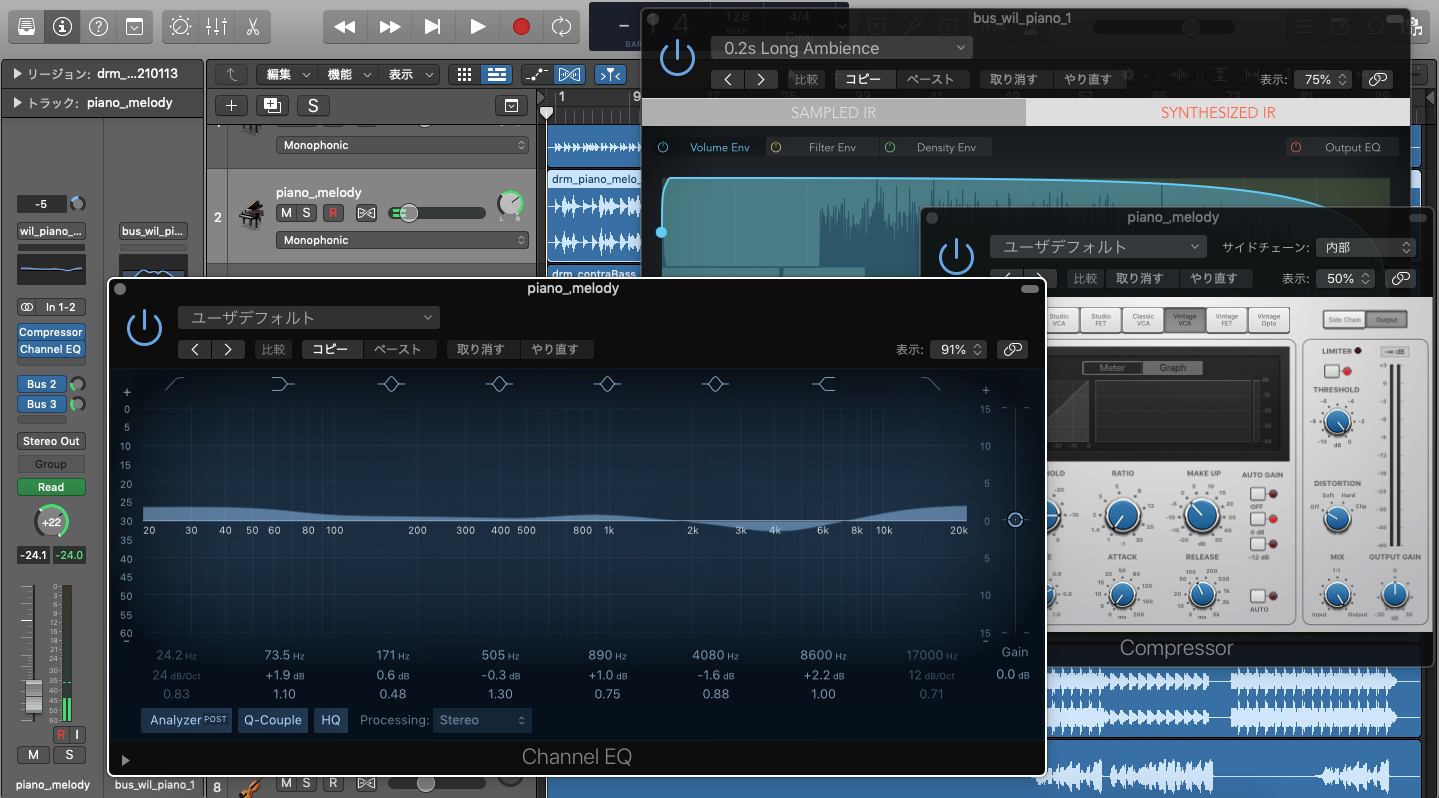Click the link icon in Compressor window
Image resolution: width=1439 pixels, height=798 pixels.
click(1401, 278)
